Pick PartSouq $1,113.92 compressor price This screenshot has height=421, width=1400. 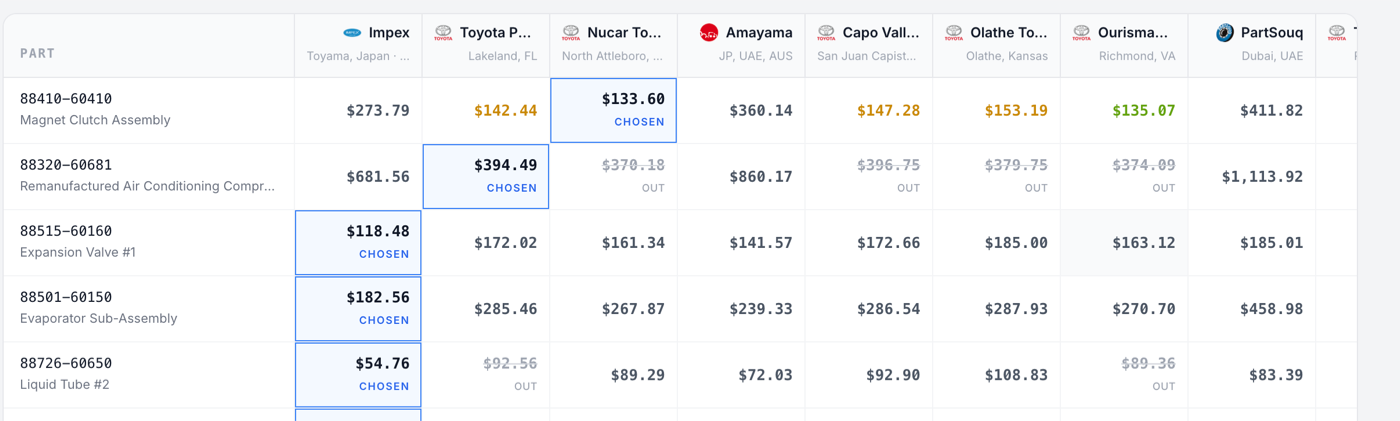point(1262,177)
